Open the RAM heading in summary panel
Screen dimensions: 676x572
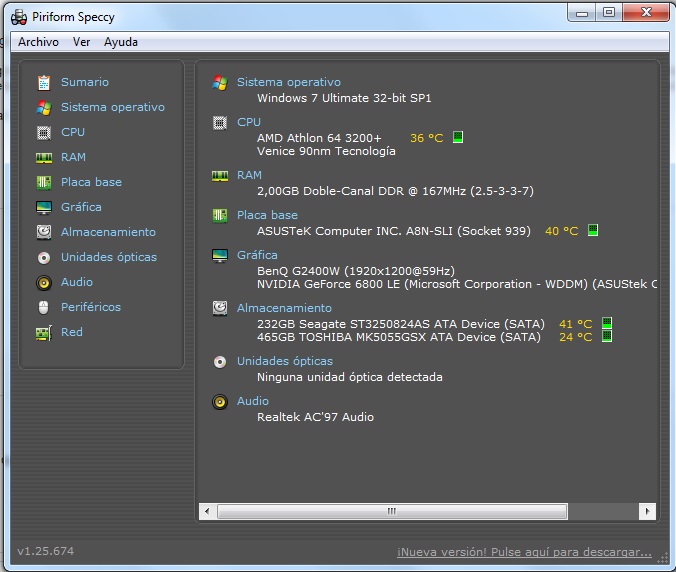(x=249, y=175)
